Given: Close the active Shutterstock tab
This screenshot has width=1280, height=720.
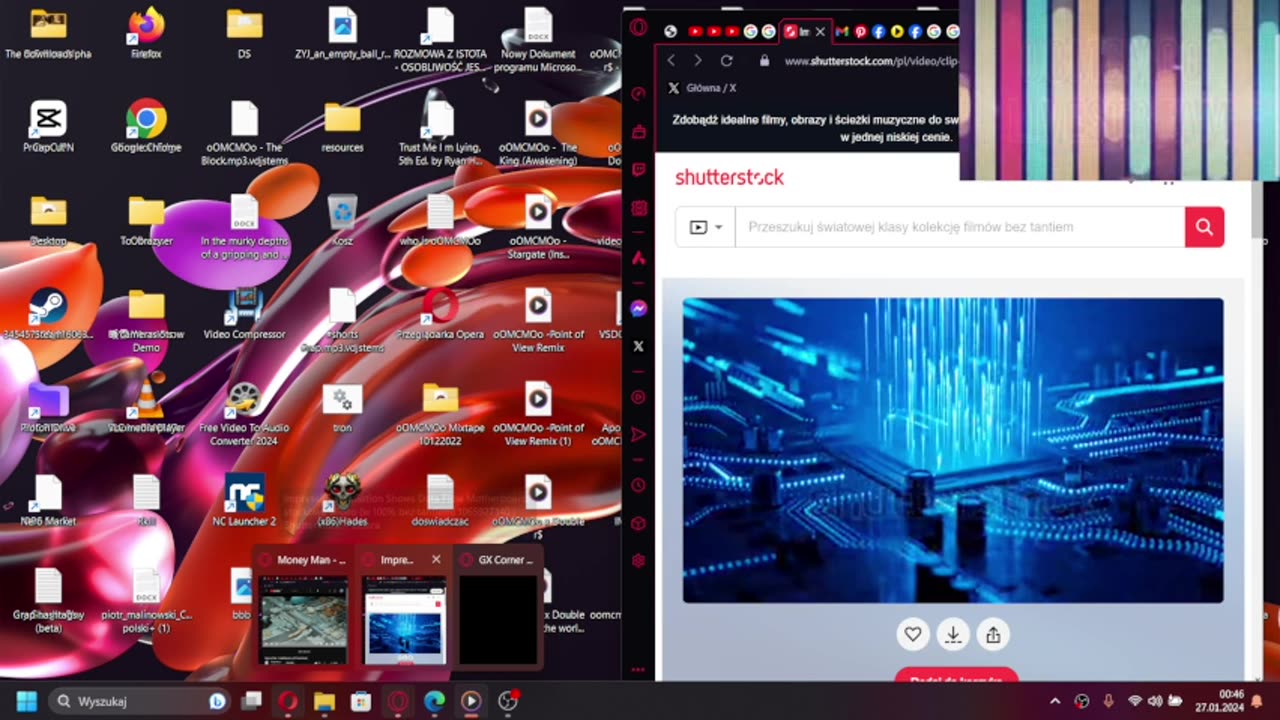Looking at the screenshot, I should 820,32.
